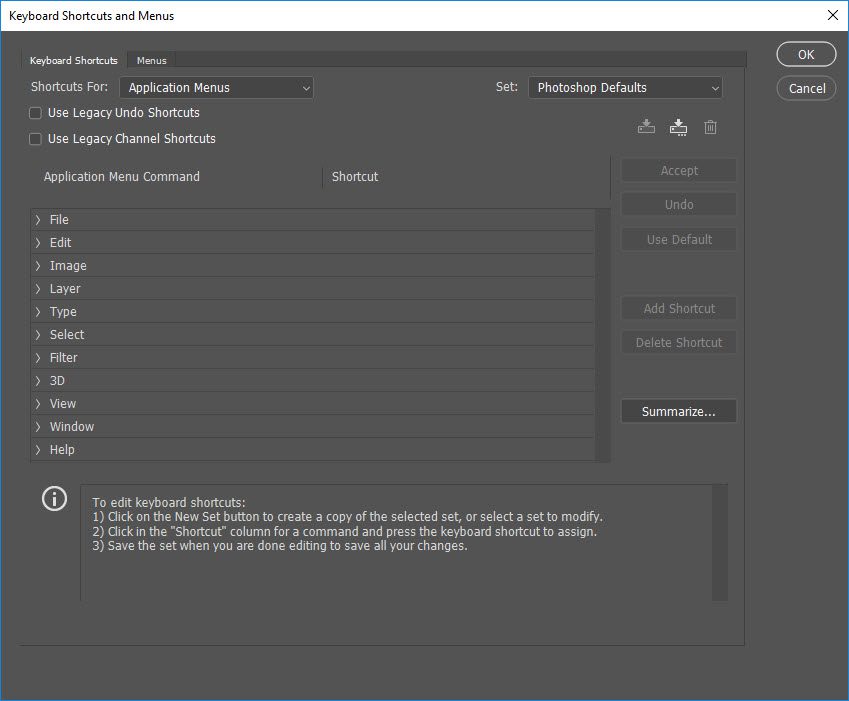Image resolution: width=849 pixels, height=701 pixels.
Task: Switch to the Menus tab
Action: click(x=151, y=60)
